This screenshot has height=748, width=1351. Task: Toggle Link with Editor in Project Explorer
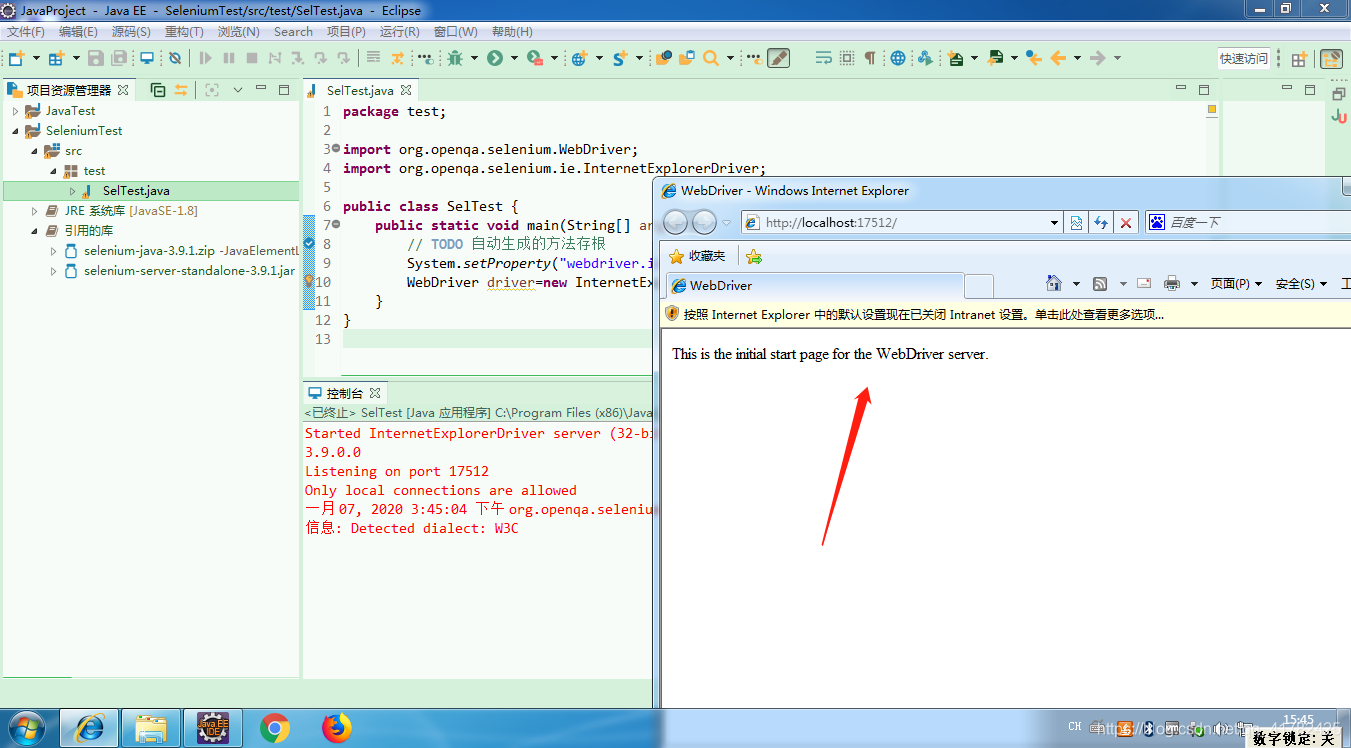pyautogui.click(x=181, y=90)
